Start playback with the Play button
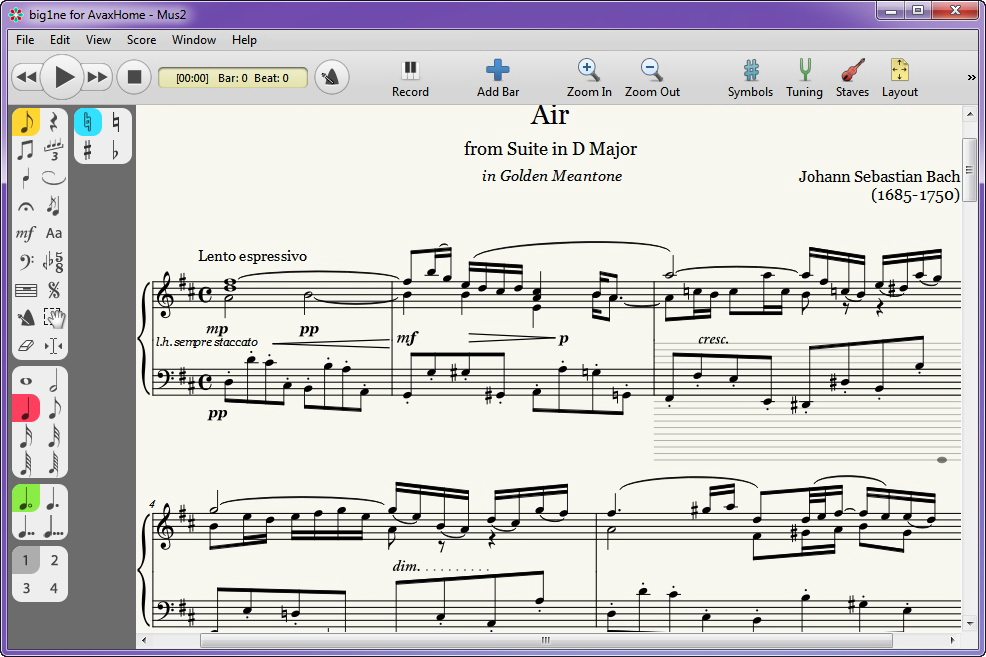This screenshot has width=986, height=657. pyautogui.click(x=64, y=77)
